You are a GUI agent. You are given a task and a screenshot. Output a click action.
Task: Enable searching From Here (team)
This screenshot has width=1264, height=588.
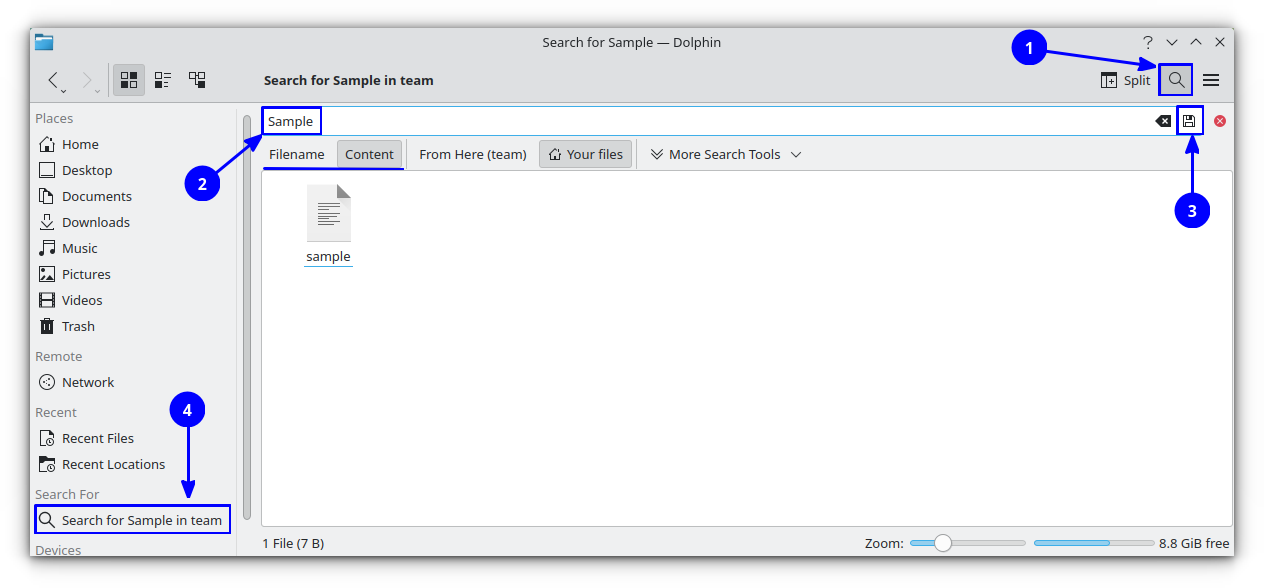point(472,154)
